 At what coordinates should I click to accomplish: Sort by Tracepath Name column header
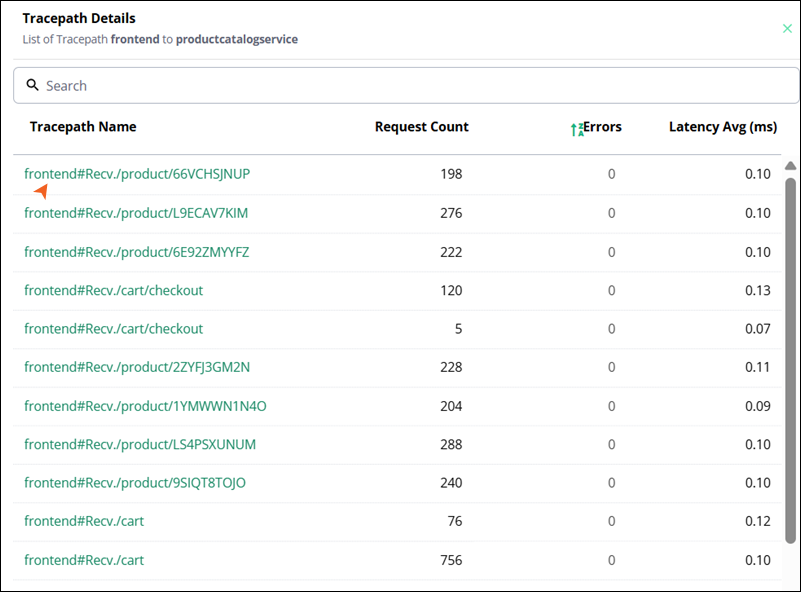83,127
